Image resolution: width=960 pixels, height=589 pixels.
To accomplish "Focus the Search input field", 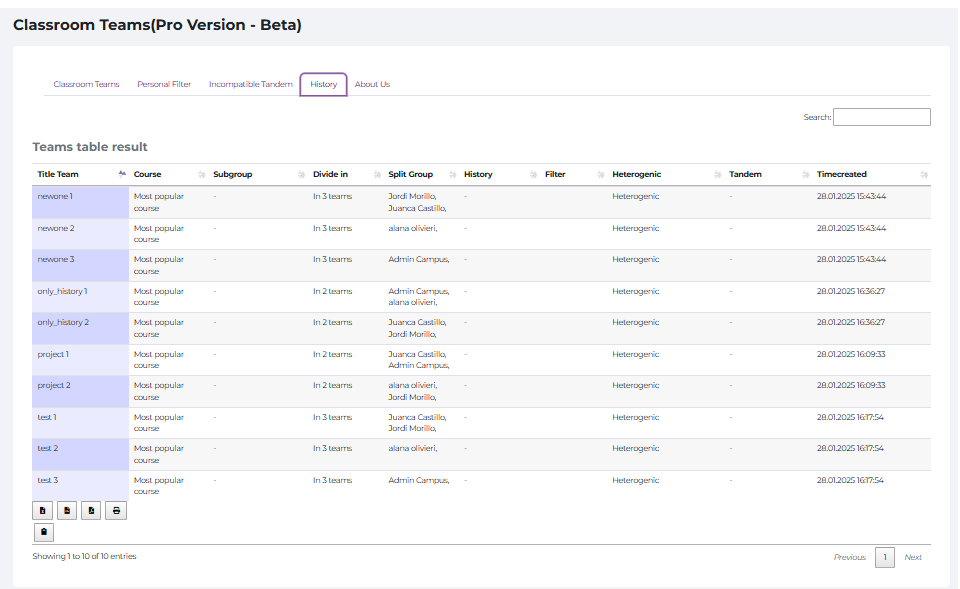I will (881, 117).
